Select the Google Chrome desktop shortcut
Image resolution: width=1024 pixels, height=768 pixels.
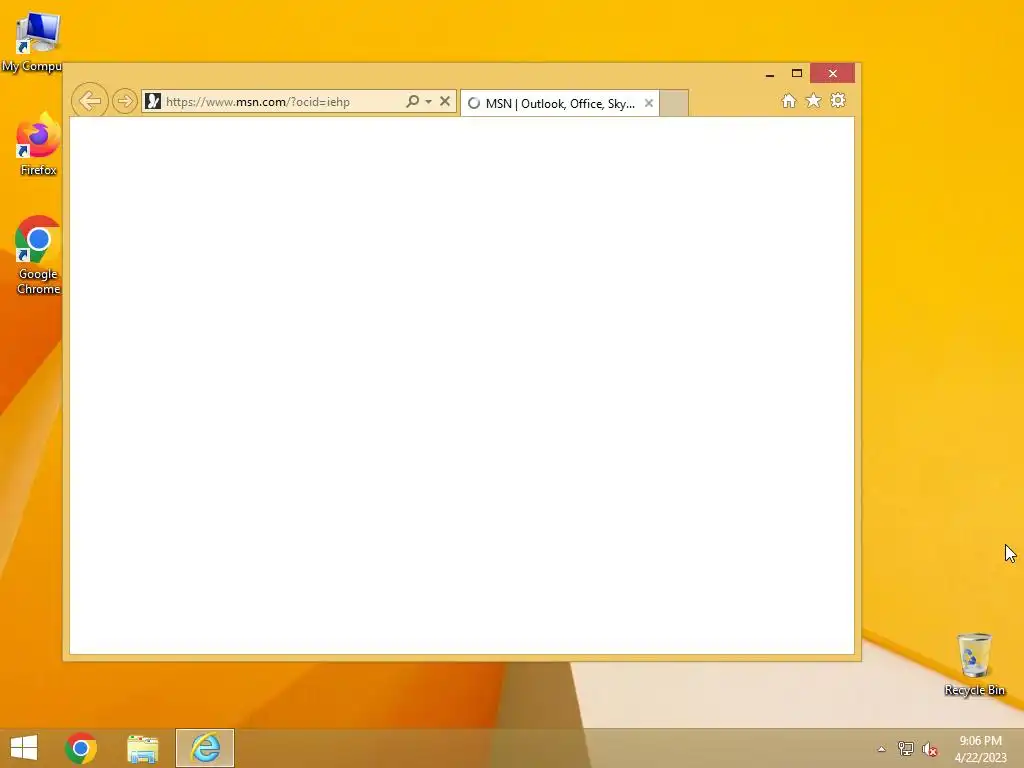[x=38, y=255]
